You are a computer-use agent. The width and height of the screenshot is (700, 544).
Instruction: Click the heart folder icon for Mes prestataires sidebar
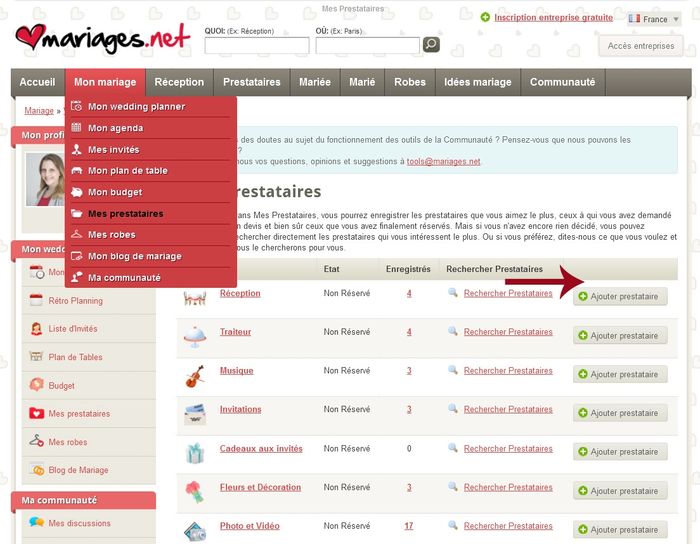(36, 413)
